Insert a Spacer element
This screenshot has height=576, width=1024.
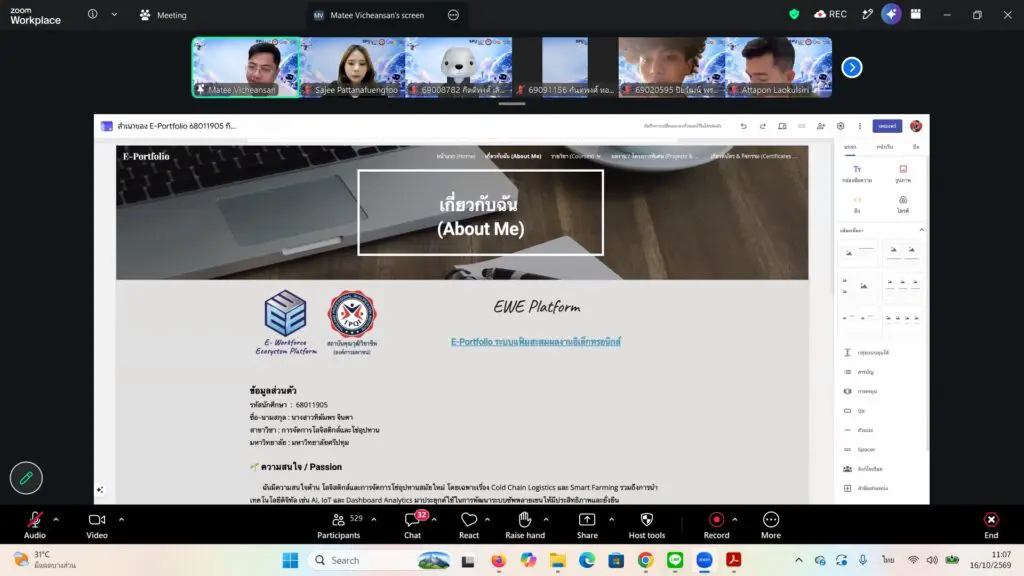(x=860, y=449)
